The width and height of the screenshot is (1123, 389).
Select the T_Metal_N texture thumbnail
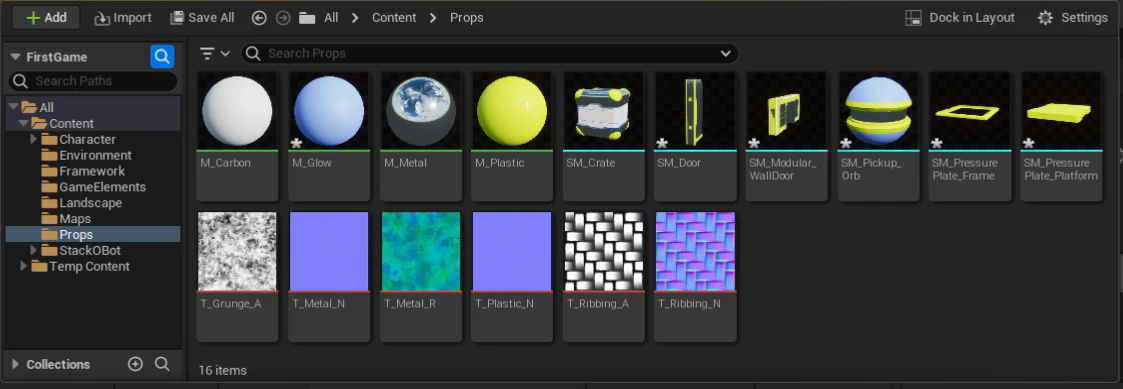pyautogui.click(x=329, y=251)
